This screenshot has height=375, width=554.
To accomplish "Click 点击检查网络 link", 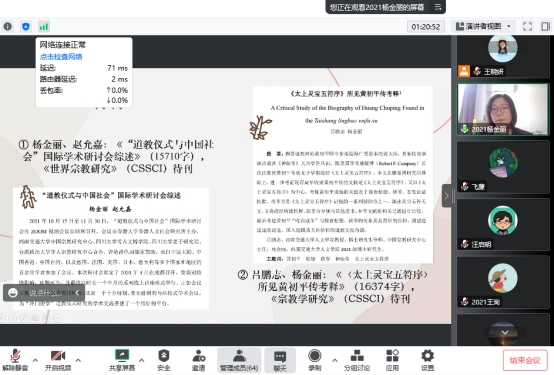I will point(61,57).
